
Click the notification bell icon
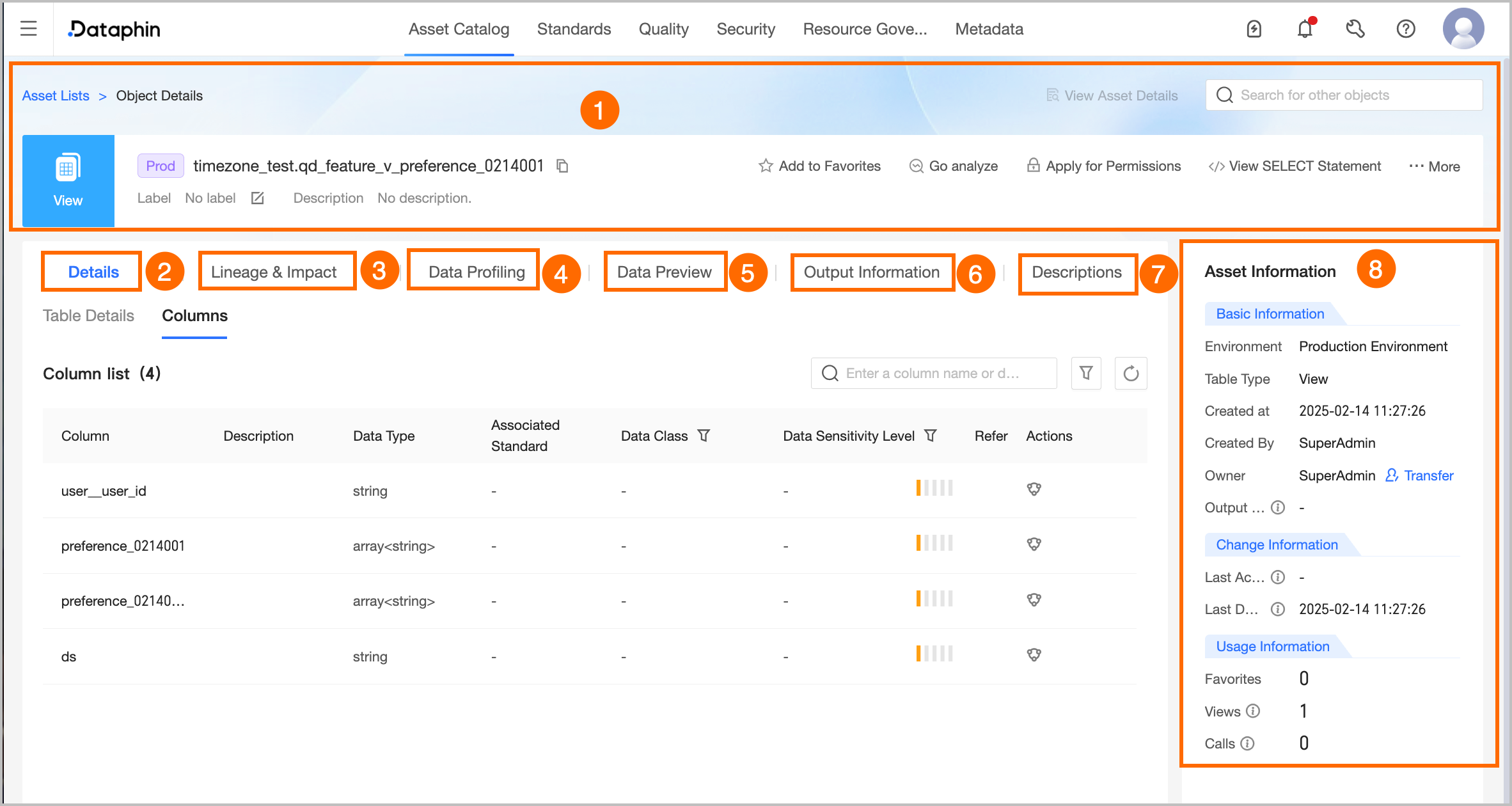point(1305,29)
